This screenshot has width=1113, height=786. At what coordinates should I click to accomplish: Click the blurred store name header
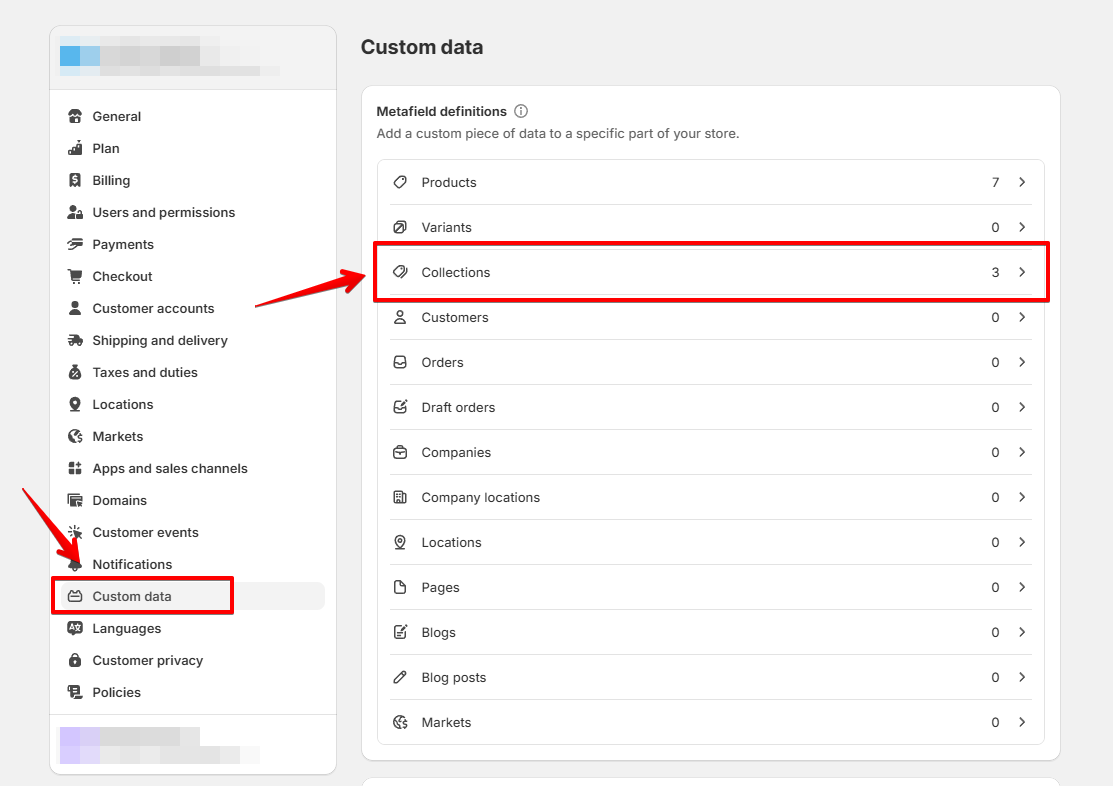[170, 56]
